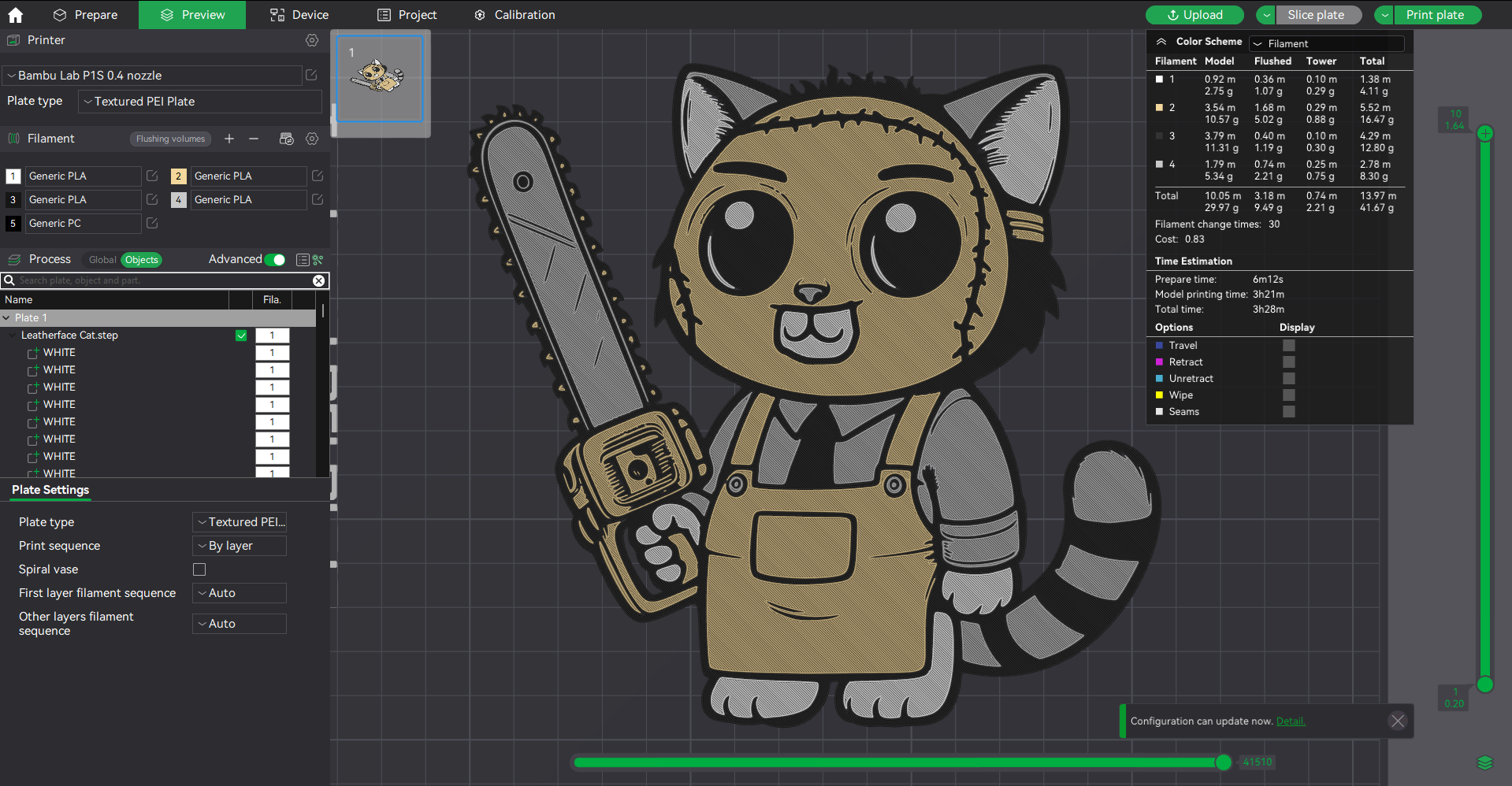Compare presets icon next to Advanced
This screenshot has width=1512, height=786.
(318, 260)
